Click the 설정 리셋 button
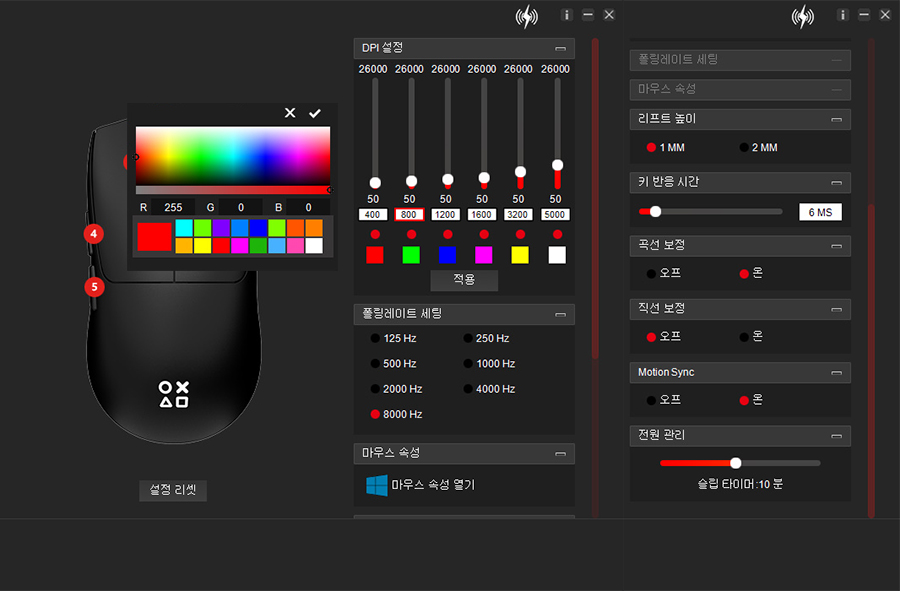The width and height of the screenshot is (900, 591). 173,490
